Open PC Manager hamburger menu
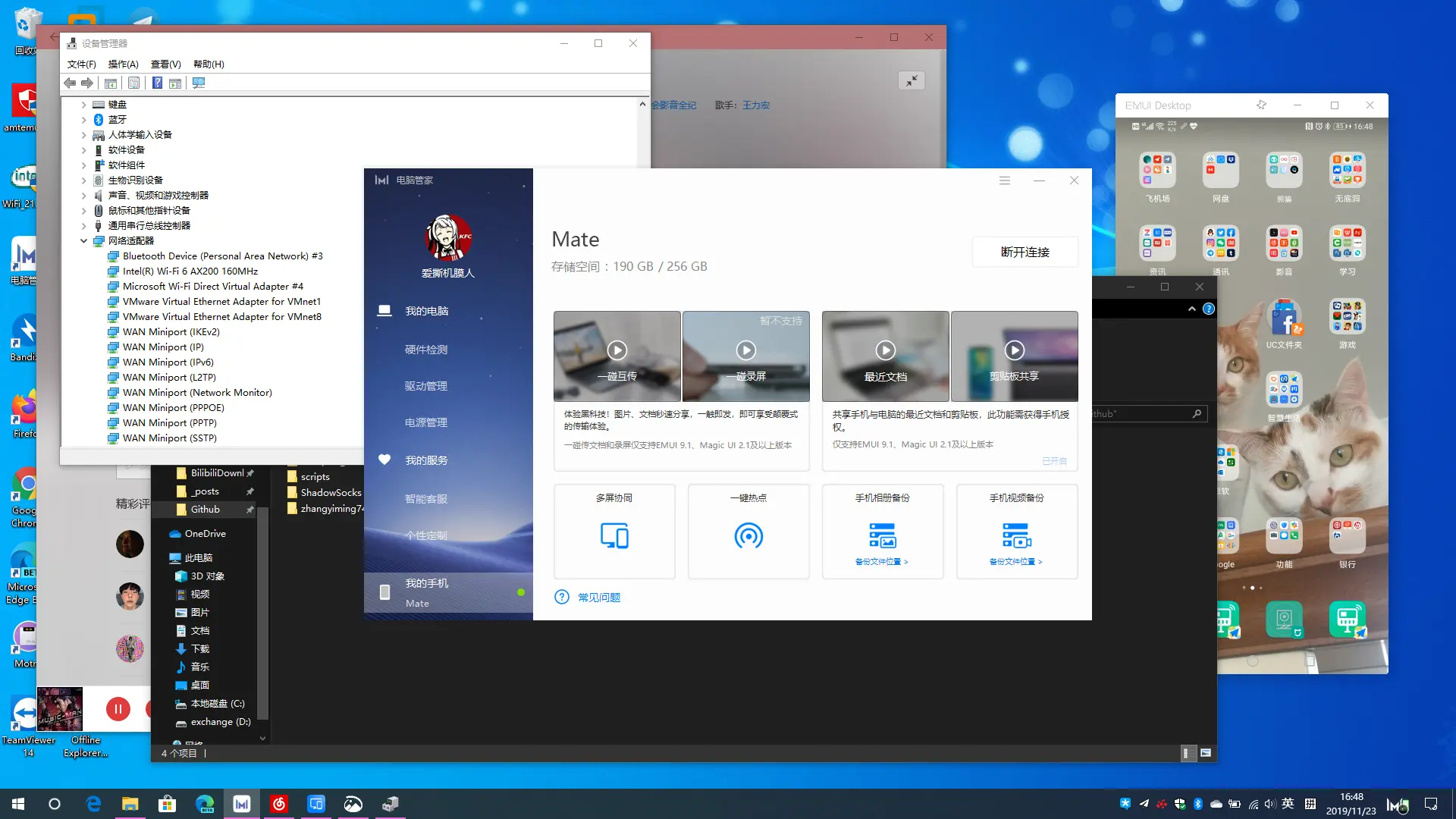The image size is (1456, 819). (1005, 180)
